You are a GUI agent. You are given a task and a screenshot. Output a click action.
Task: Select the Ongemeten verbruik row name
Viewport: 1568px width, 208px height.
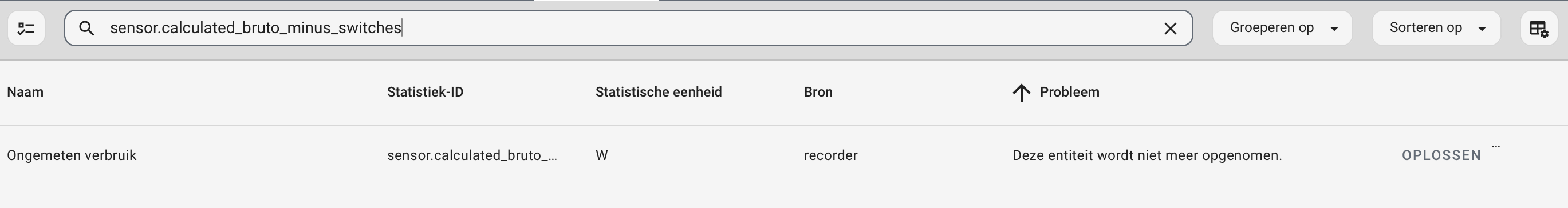71,155
